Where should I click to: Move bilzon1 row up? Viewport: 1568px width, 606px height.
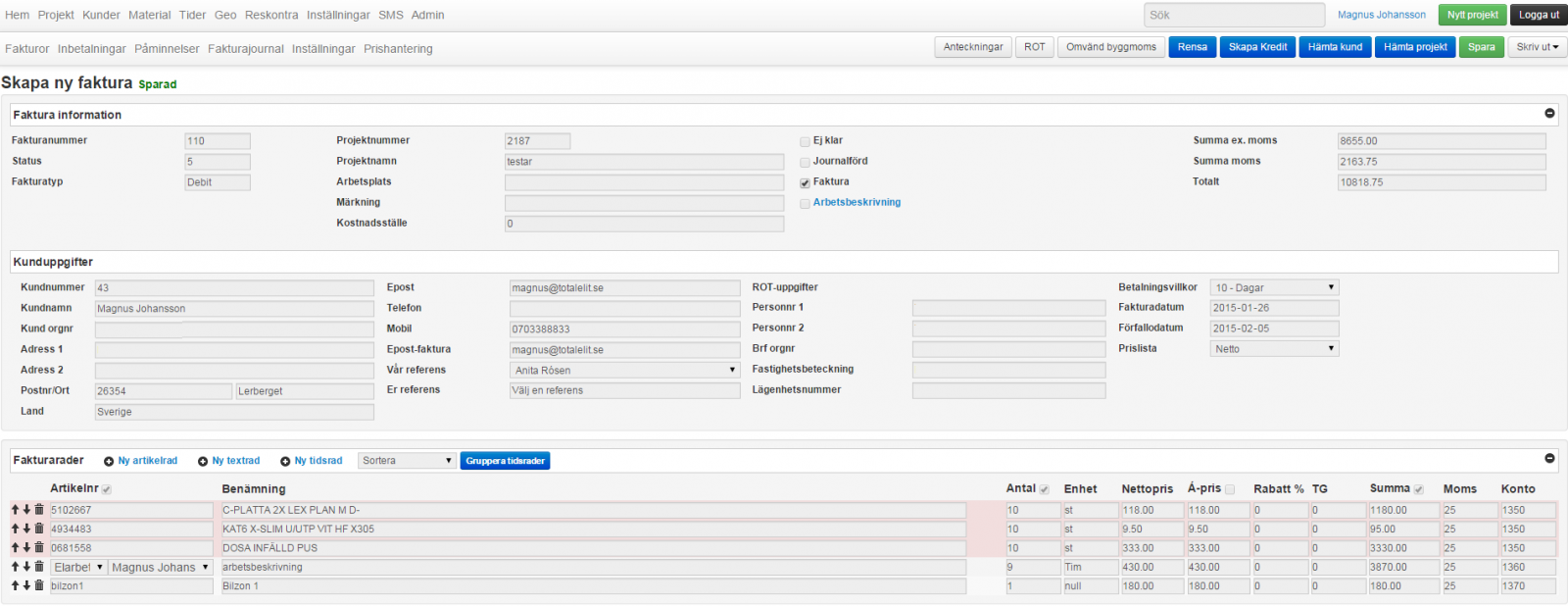[x=16, y=585]
